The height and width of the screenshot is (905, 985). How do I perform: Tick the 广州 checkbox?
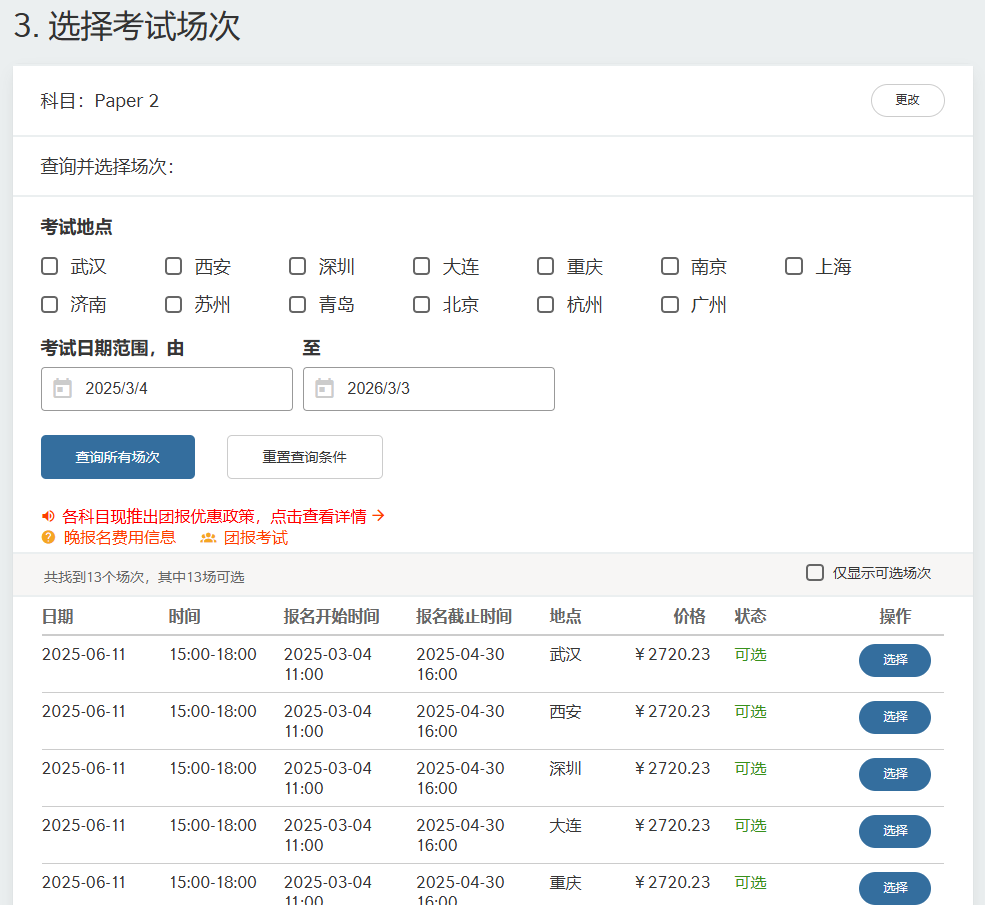pos(669,304)
